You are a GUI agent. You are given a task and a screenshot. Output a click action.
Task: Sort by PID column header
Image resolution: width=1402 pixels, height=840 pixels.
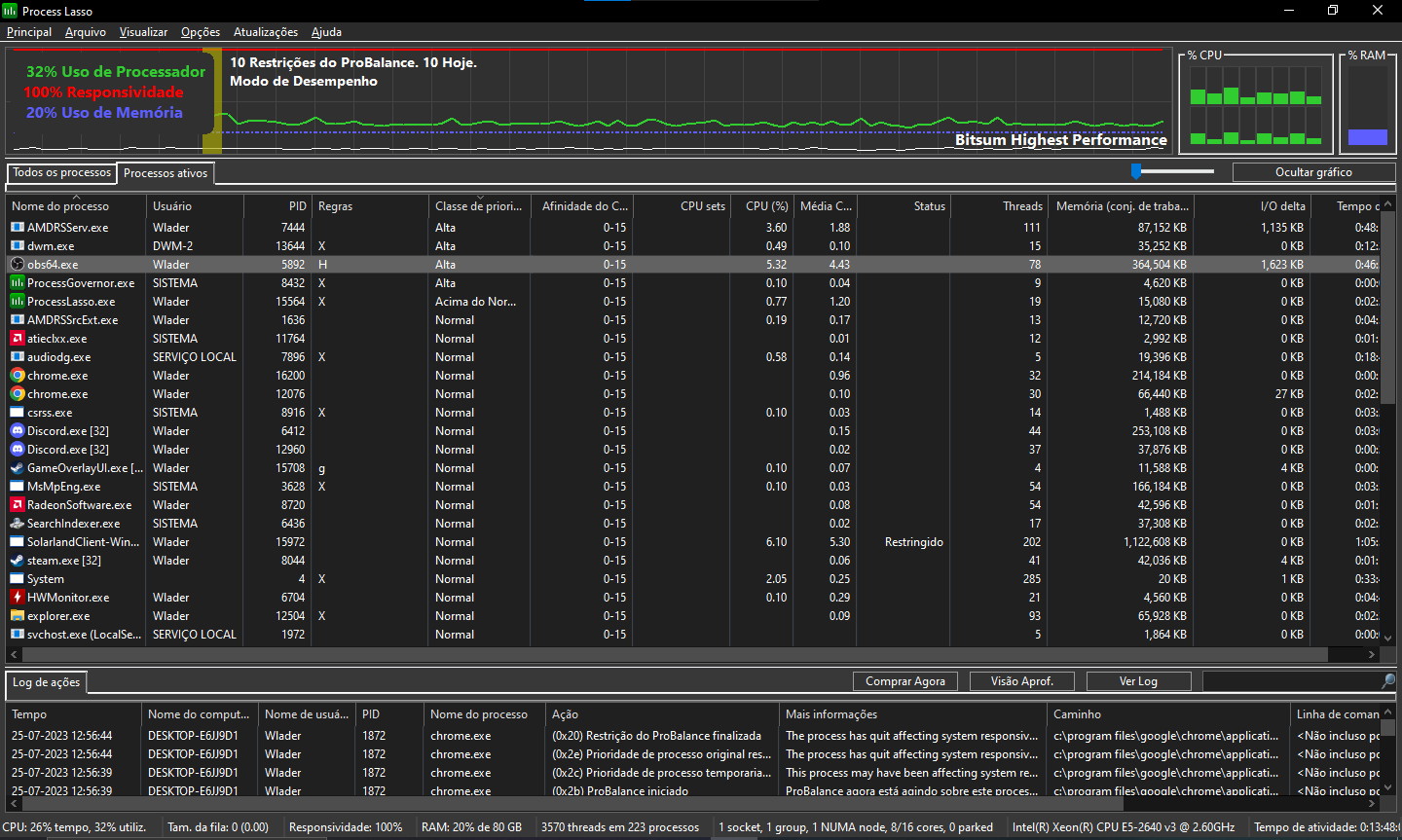point(277,206)
